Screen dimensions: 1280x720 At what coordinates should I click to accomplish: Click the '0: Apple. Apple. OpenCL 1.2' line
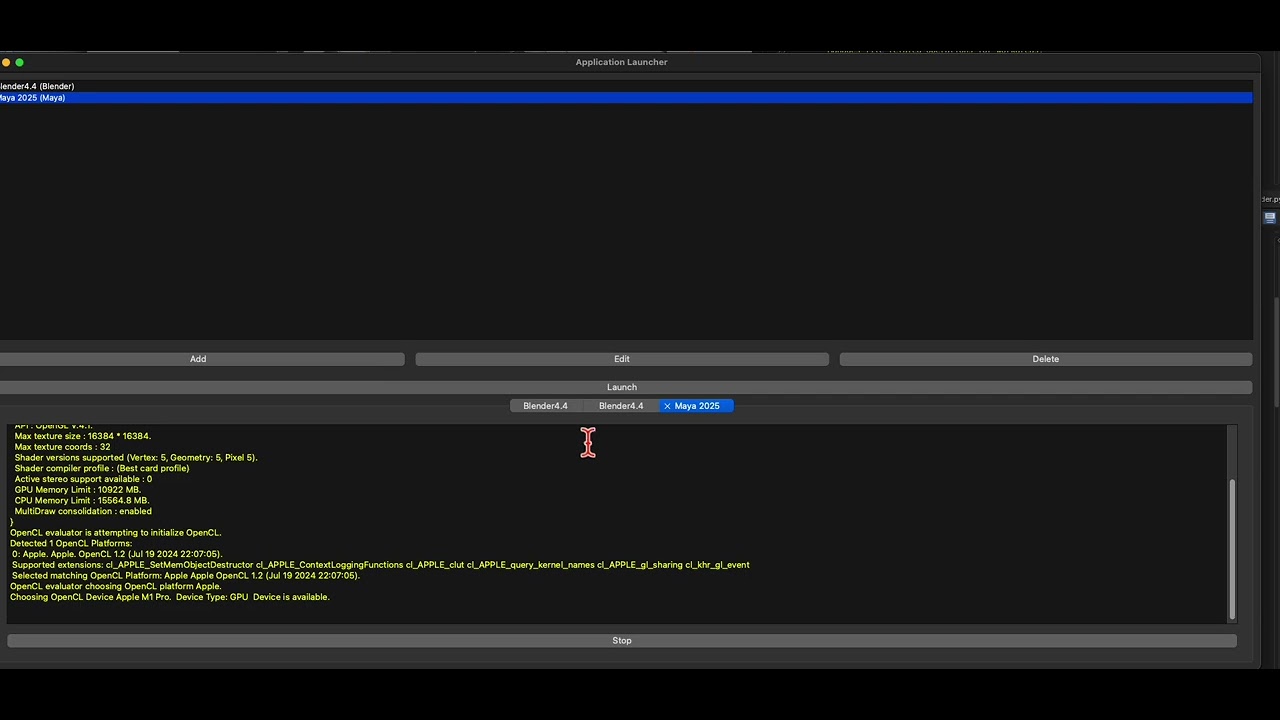tap(117, 554)
